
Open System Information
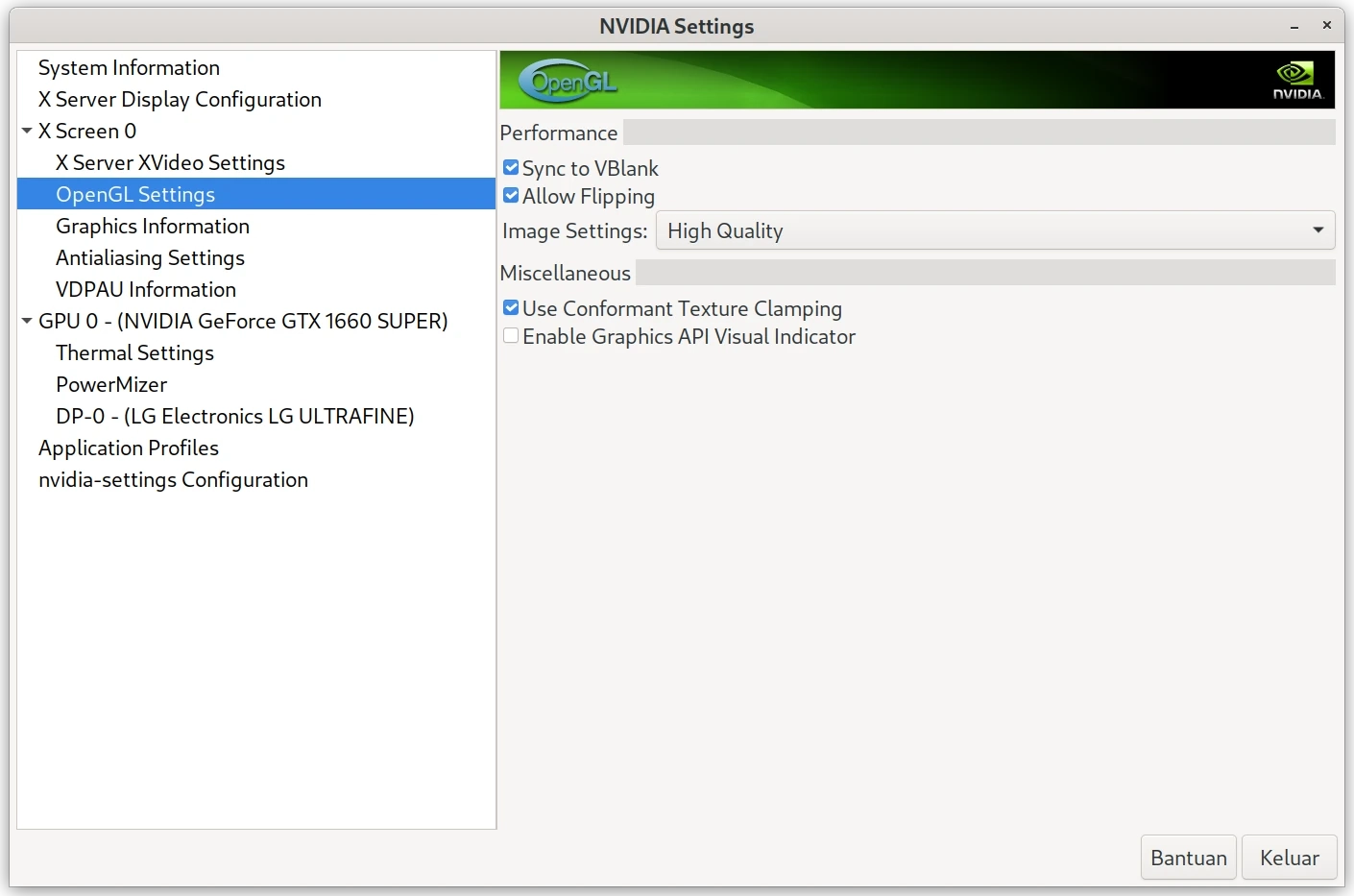pyautogui.click(x=129, y=67)
